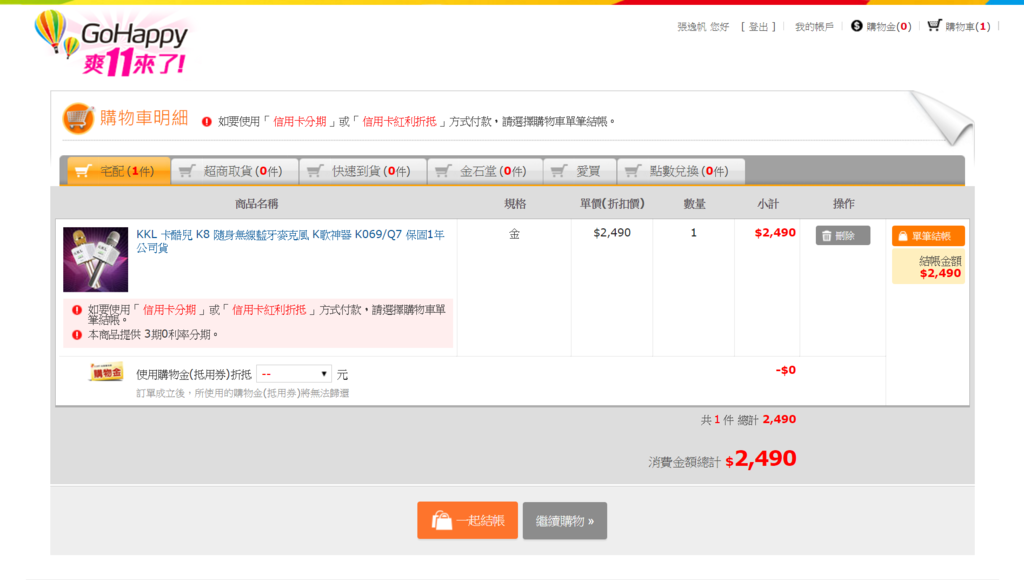Click the red subtotal $2,490 in 小計 column
This screenshot has height=580, width=1024.
pos(775,233)
